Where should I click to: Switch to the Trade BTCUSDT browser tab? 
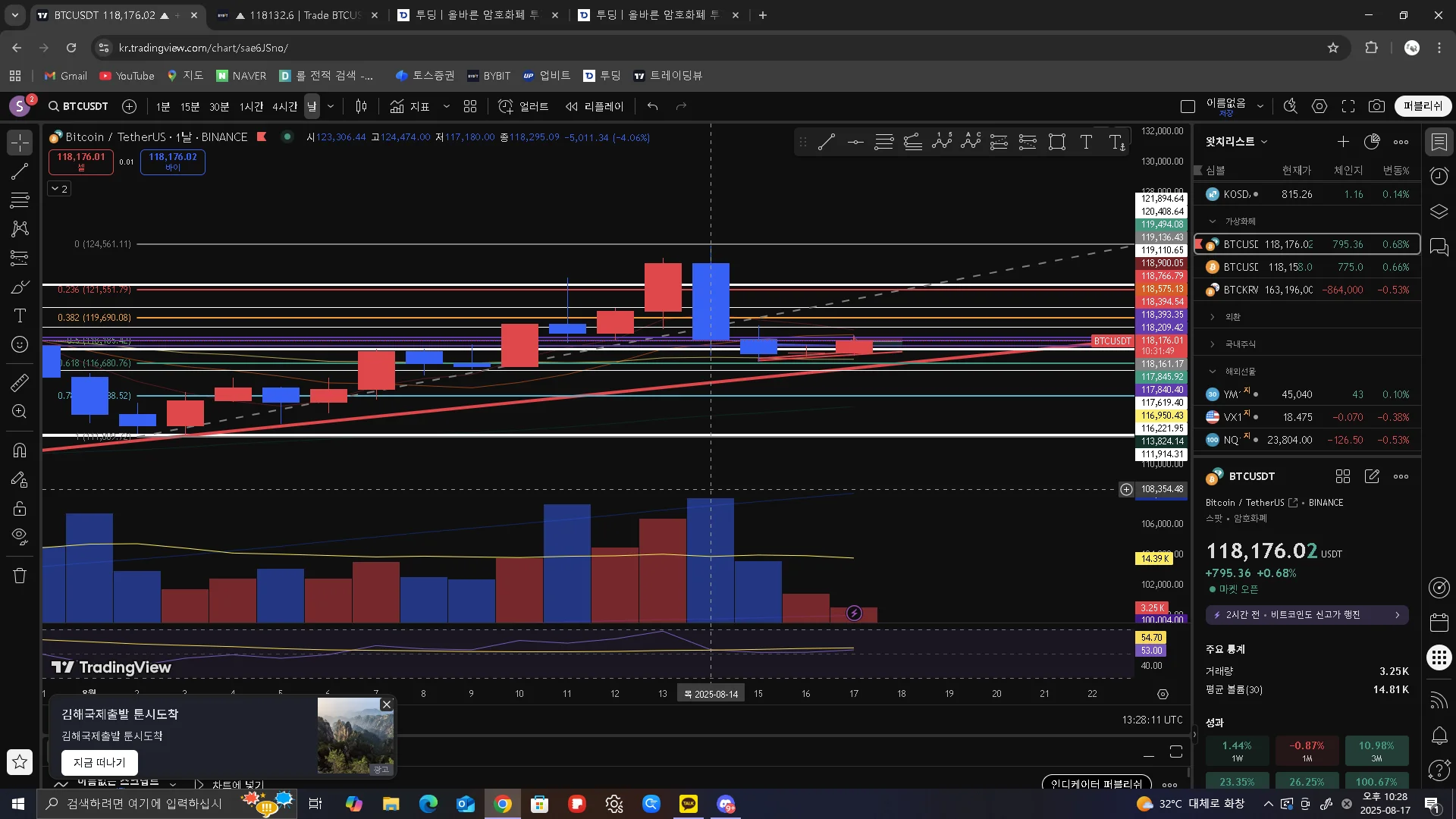tap(297, 15)
